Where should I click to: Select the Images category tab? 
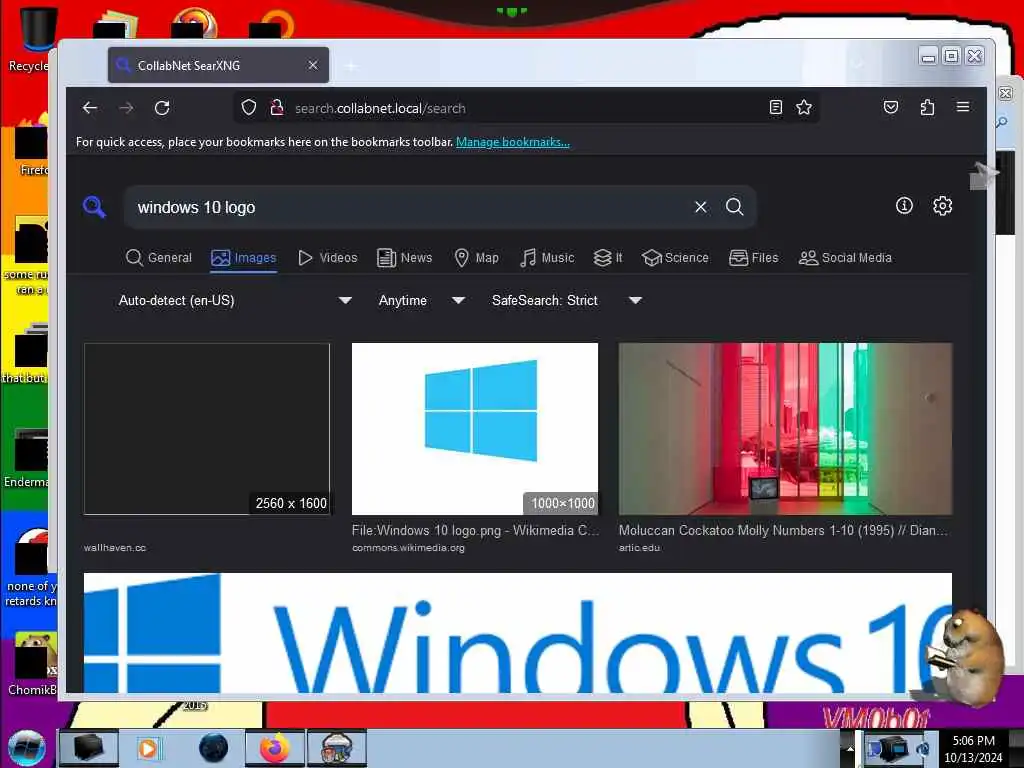point(244,258)
